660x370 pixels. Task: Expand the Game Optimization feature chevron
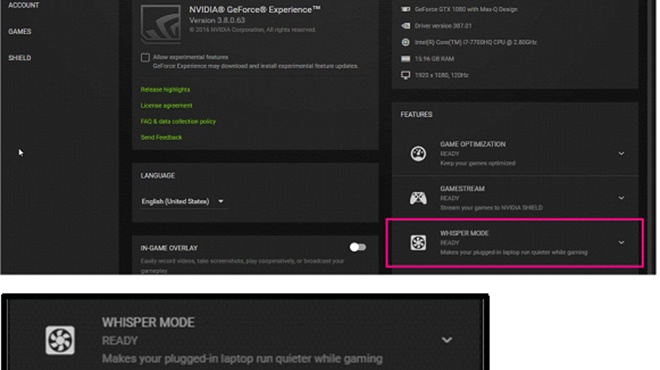pyautogui.click(x=621, y=154)
